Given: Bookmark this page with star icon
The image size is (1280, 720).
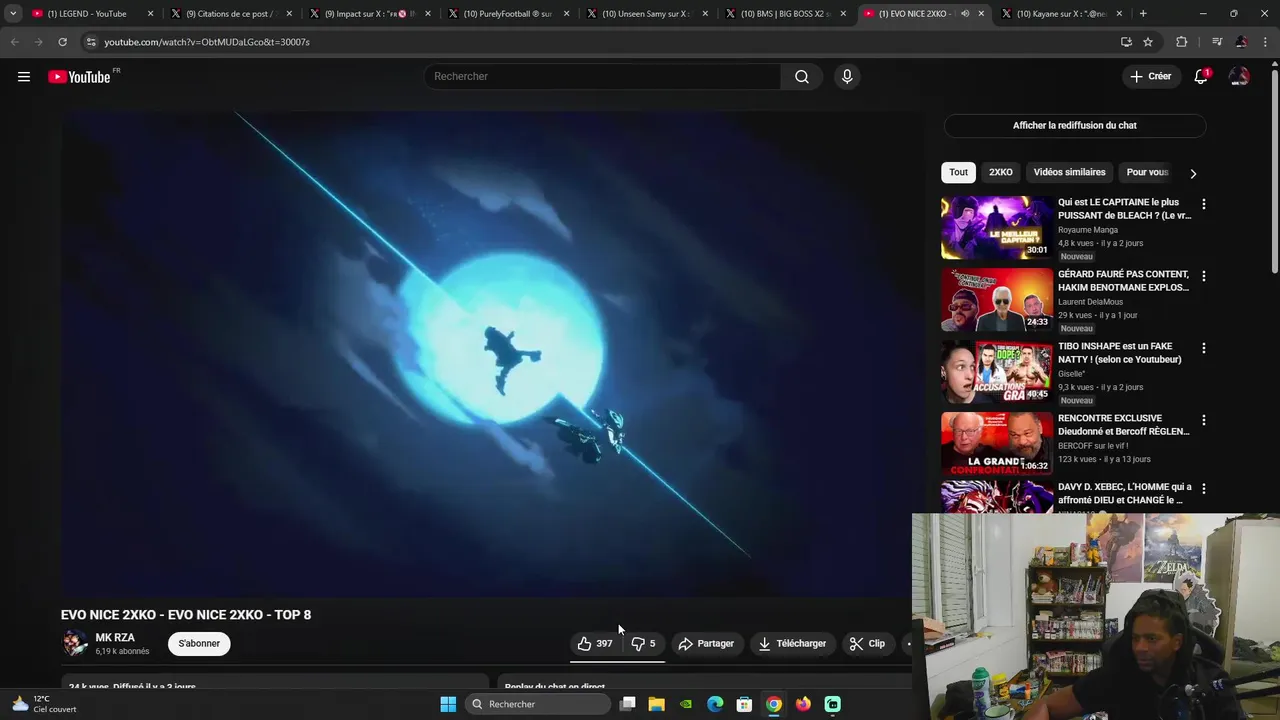Looking at the screenshot, I should (x=1148, y=42).
